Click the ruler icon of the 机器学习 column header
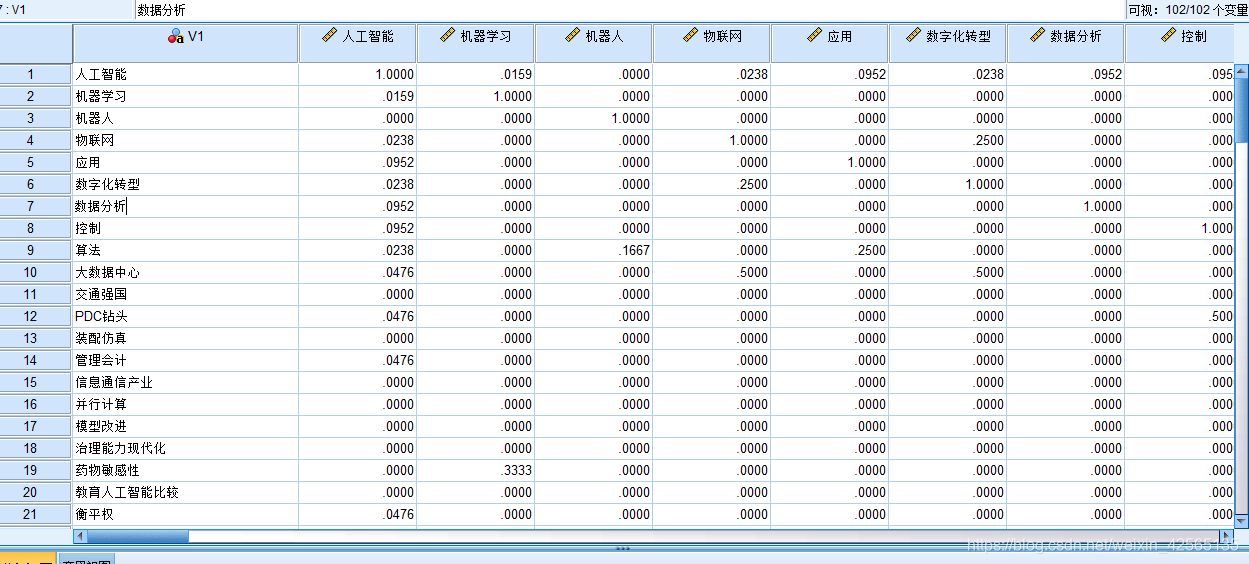Image resolution: width=1249 pixels, height=564 pixels. point(448,35)
